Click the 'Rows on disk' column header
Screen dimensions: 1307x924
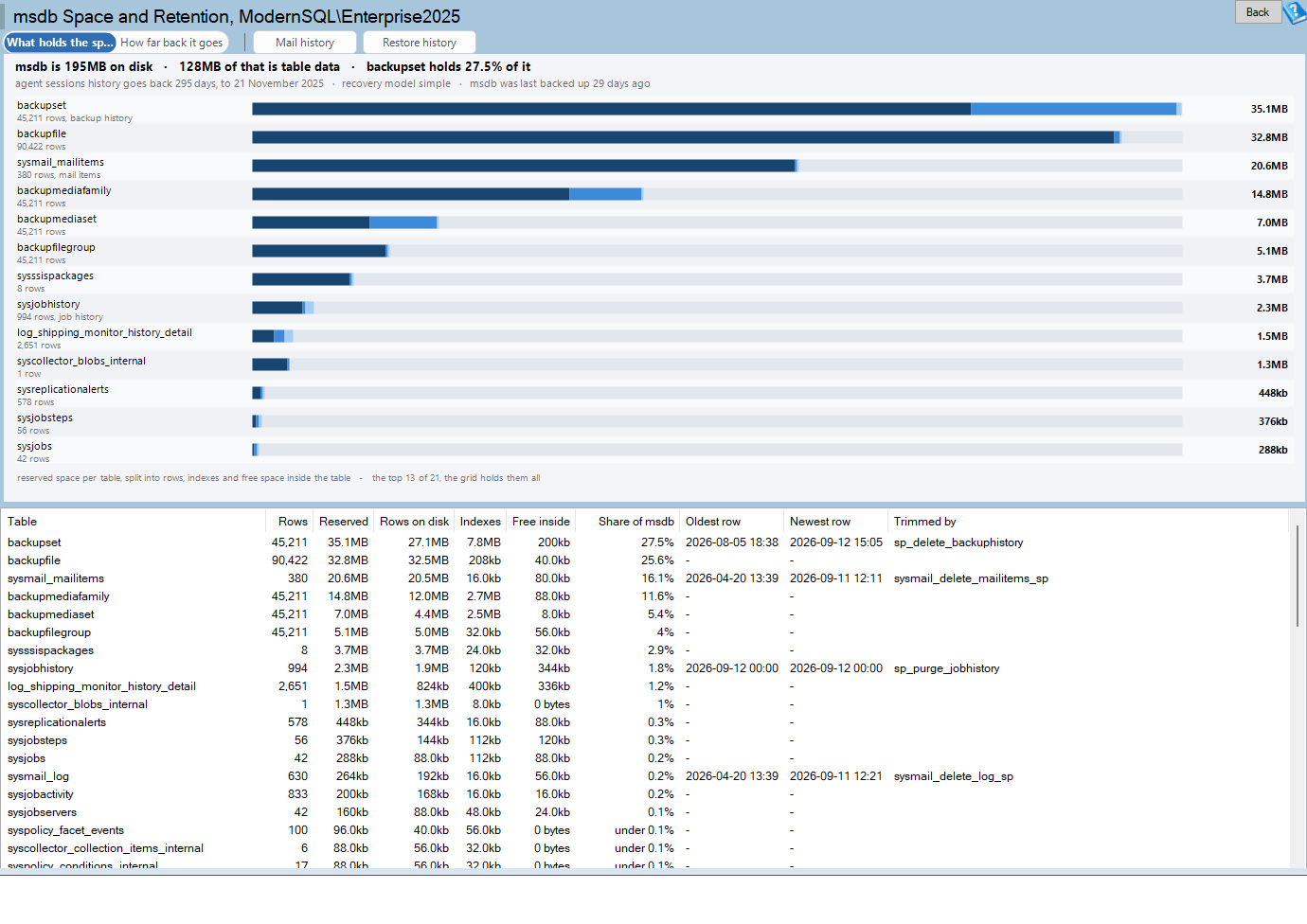click(414, 522)
